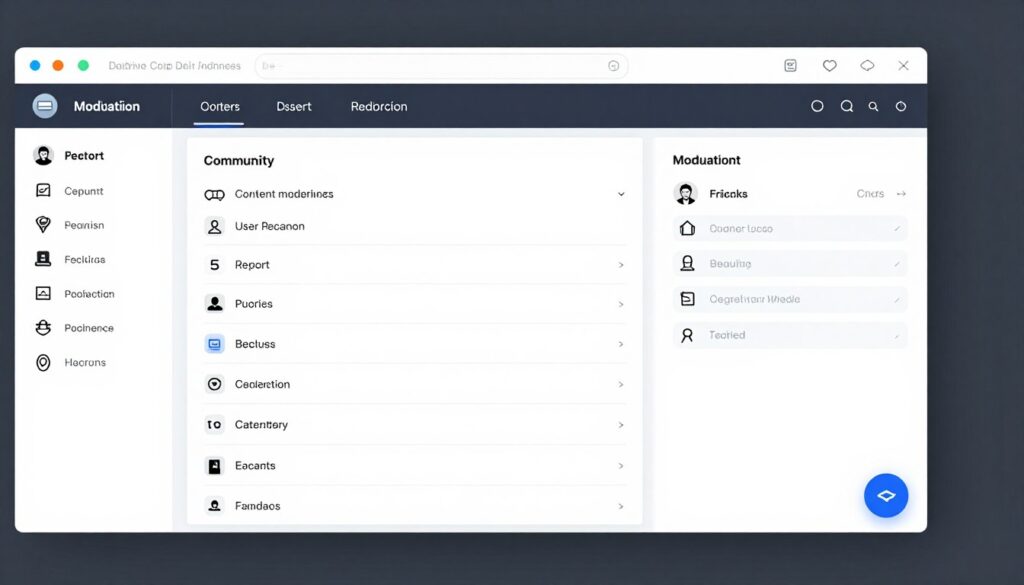Screen dimensions: 1024x585
Task: Open the Beouilug item
Action: [790, 264]
